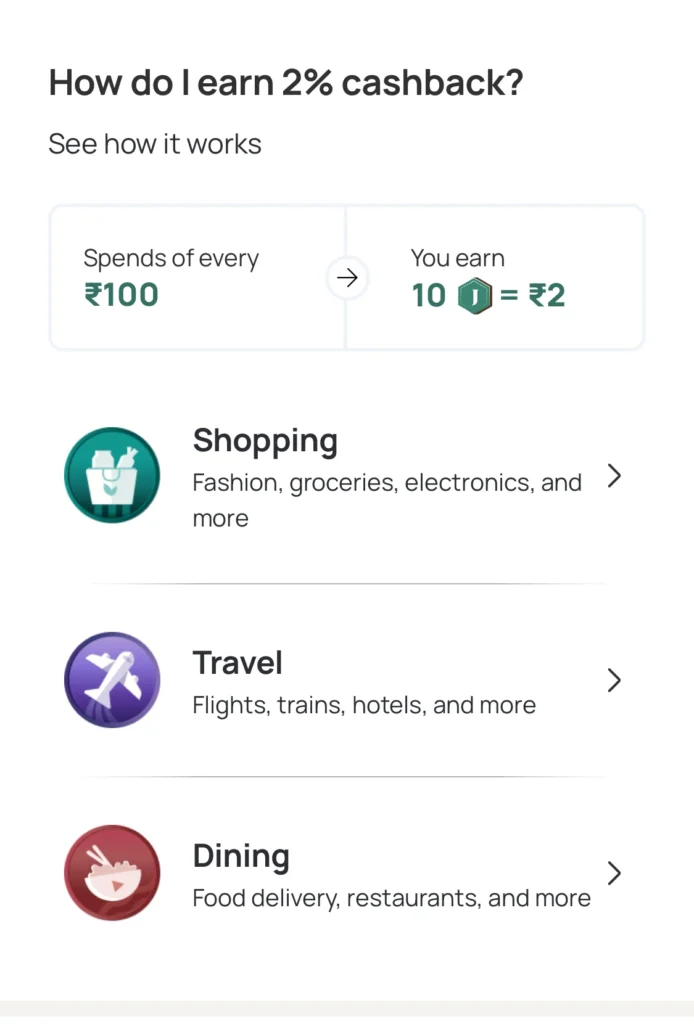This screenshot has width=694, height=1024.
Task: Tap the green hexagon coin icon
Action: 475,296
